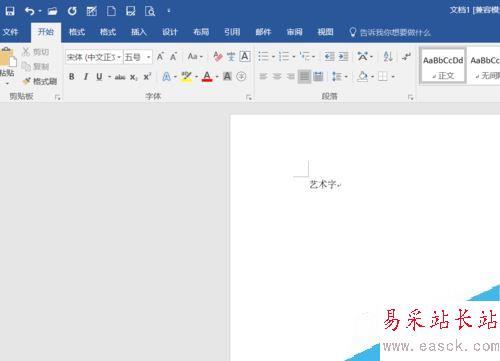Click the Save icon in quick access toolbar
This screenshot has width=500, height=361.
[10, 11]
